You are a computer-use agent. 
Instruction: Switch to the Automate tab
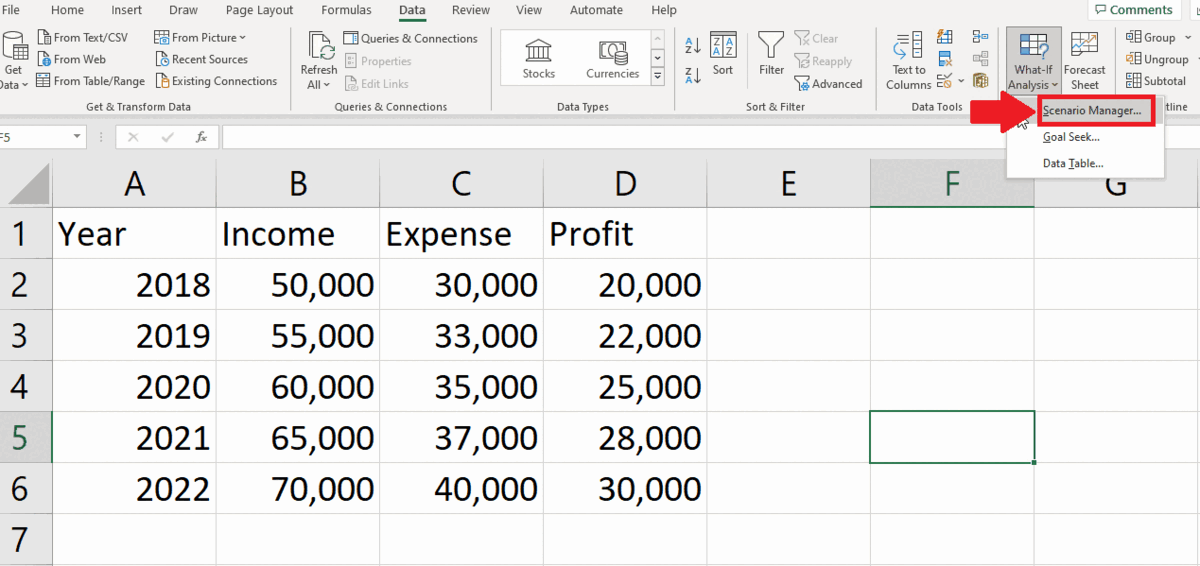[596, 10]
